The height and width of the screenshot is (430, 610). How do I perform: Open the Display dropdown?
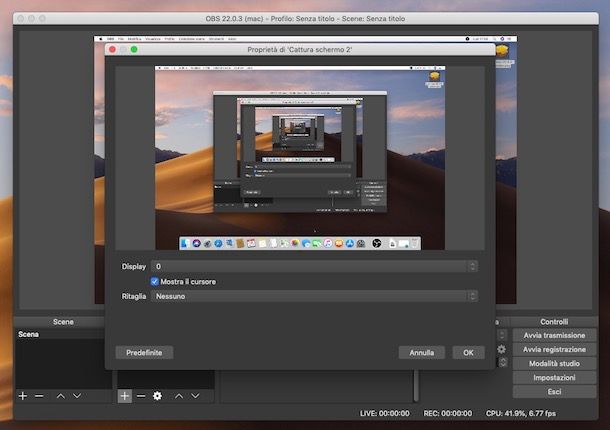pos(313,267)
